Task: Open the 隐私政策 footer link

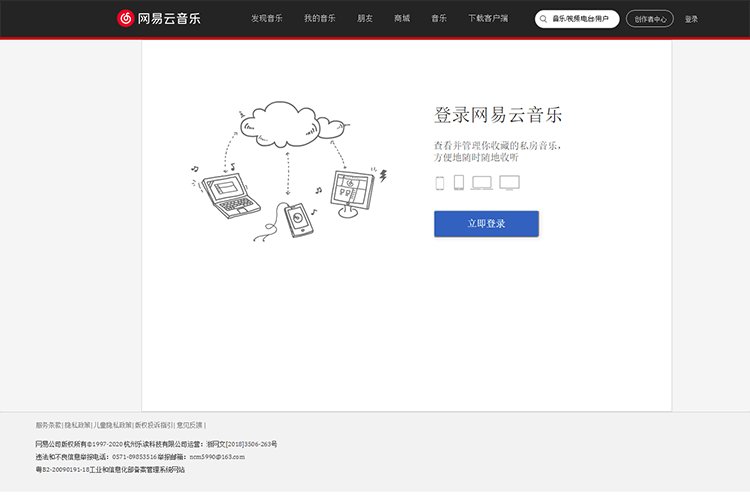Action: point(77,425)
